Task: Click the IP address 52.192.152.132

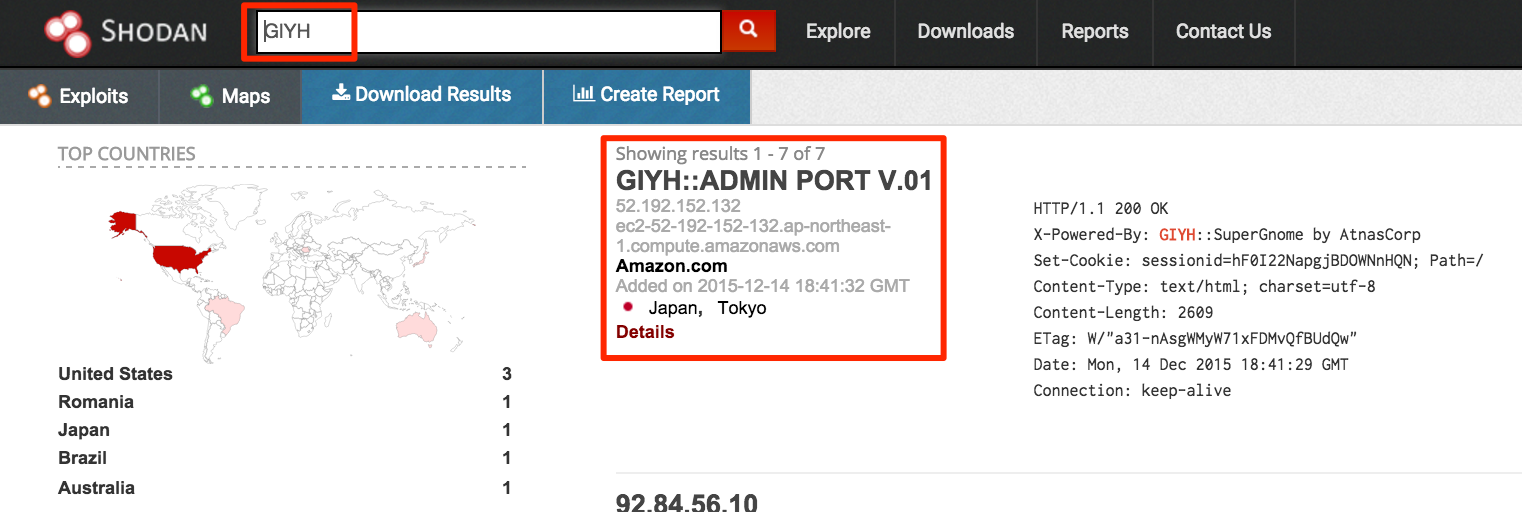Action: click(x=678, y=206)
